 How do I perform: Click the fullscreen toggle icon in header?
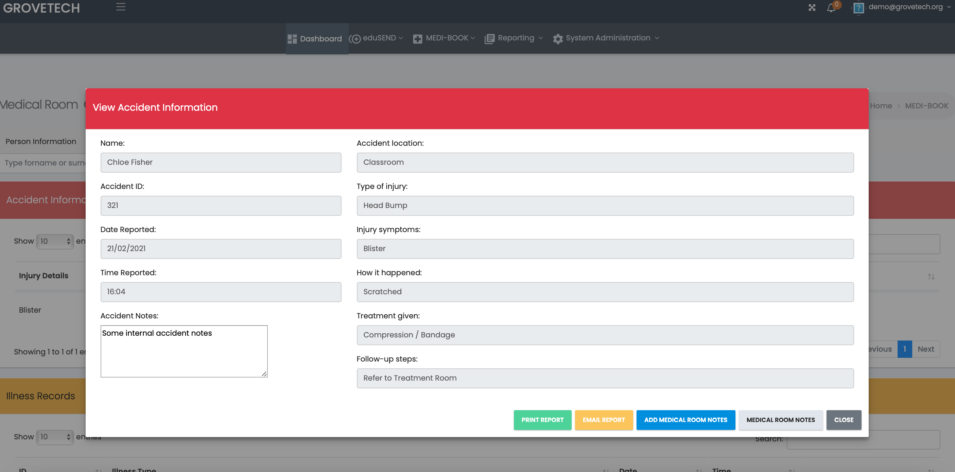coord(812,8)
